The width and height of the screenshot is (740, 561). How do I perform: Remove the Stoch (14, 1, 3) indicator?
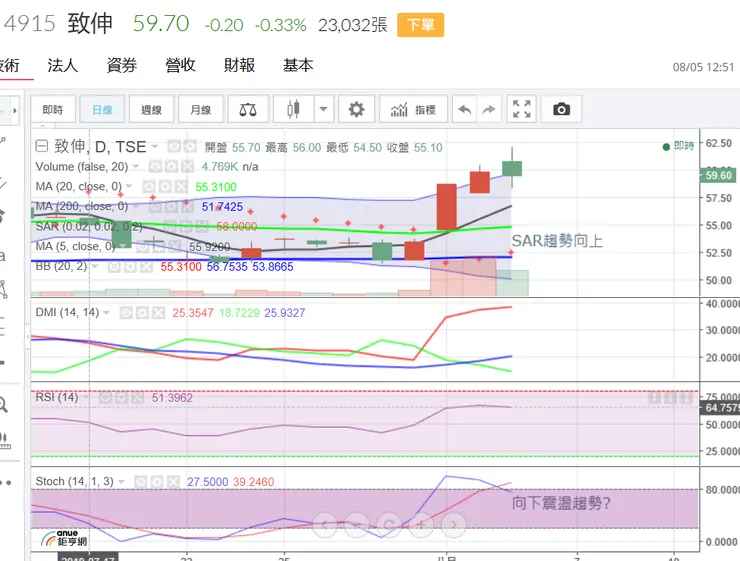pyautogui.click(x=173, y=482)
